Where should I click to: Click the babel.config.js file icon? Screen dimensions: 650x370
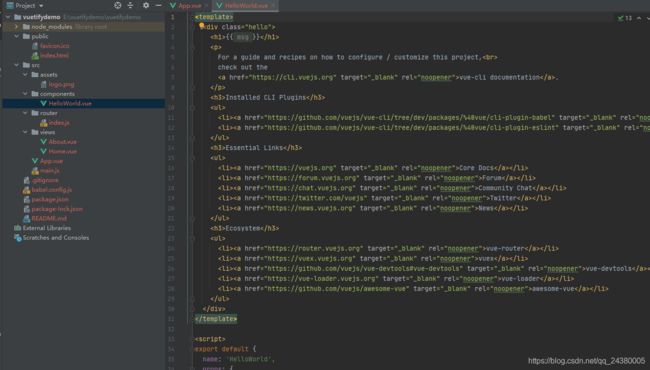27,190
